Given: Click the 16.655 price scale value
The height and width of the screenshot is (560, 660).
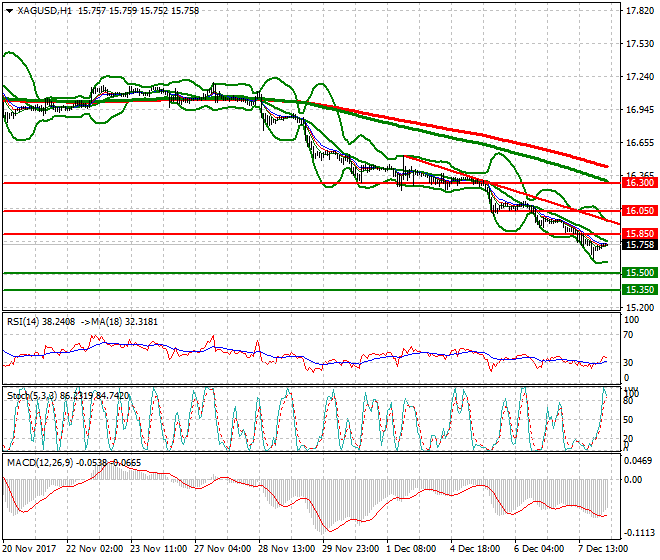Looking at the screenshot, I should pyautogui.click(x=640, y=143).
